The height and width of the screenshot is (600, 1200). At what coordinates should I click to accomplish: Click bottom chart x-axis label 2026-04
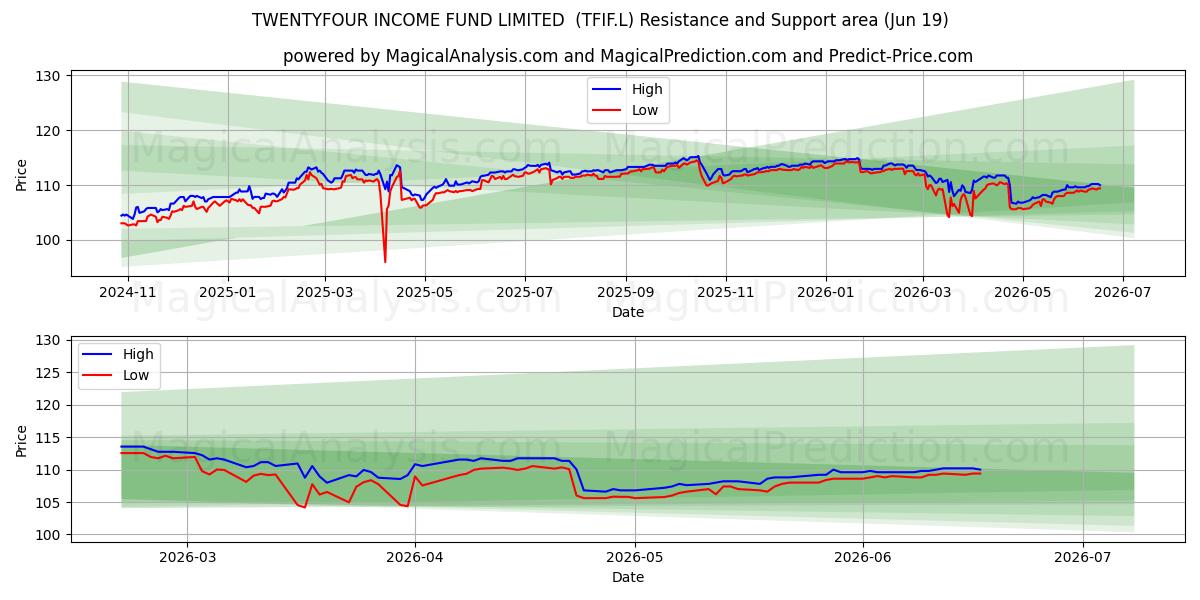click(x=415, y=558)
